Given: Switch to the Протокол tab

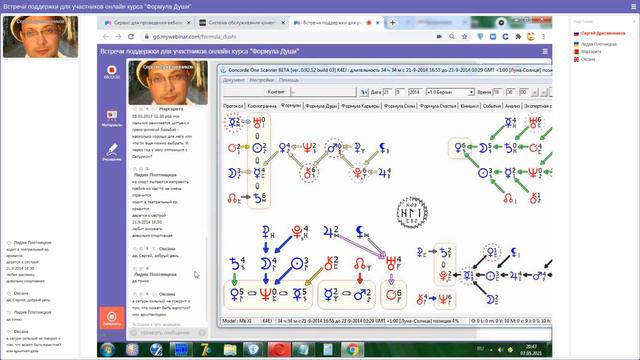Looking at the screenshot, I should pos(233,106).
